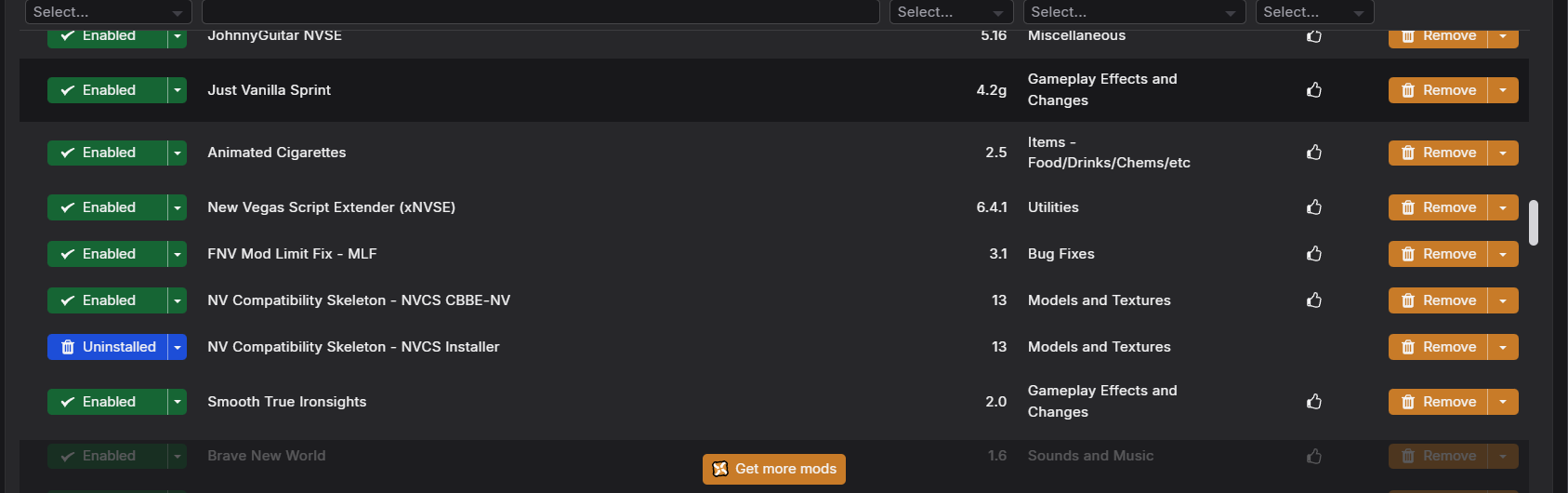This screenshot has height=493, width=1568.
Task: Open the category Select... filter dropdown
Action: (1134, 12)
